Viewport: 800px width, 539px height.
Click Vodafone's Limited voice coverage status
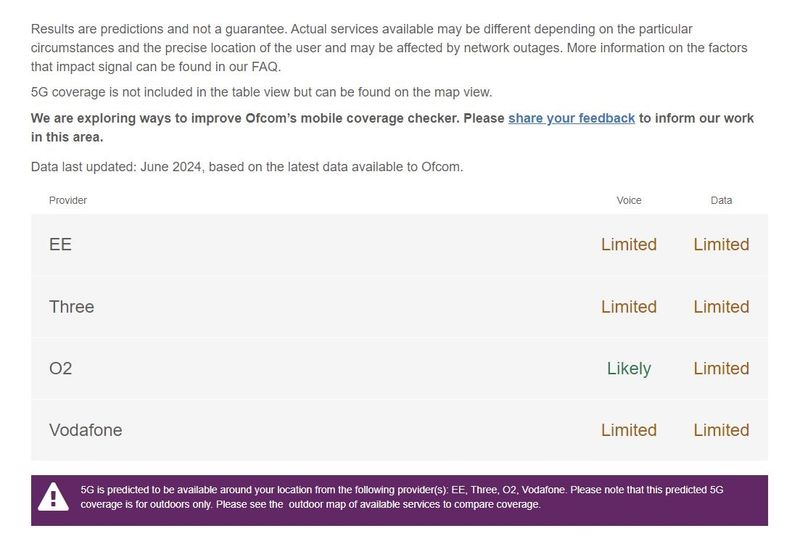[628, 431]
